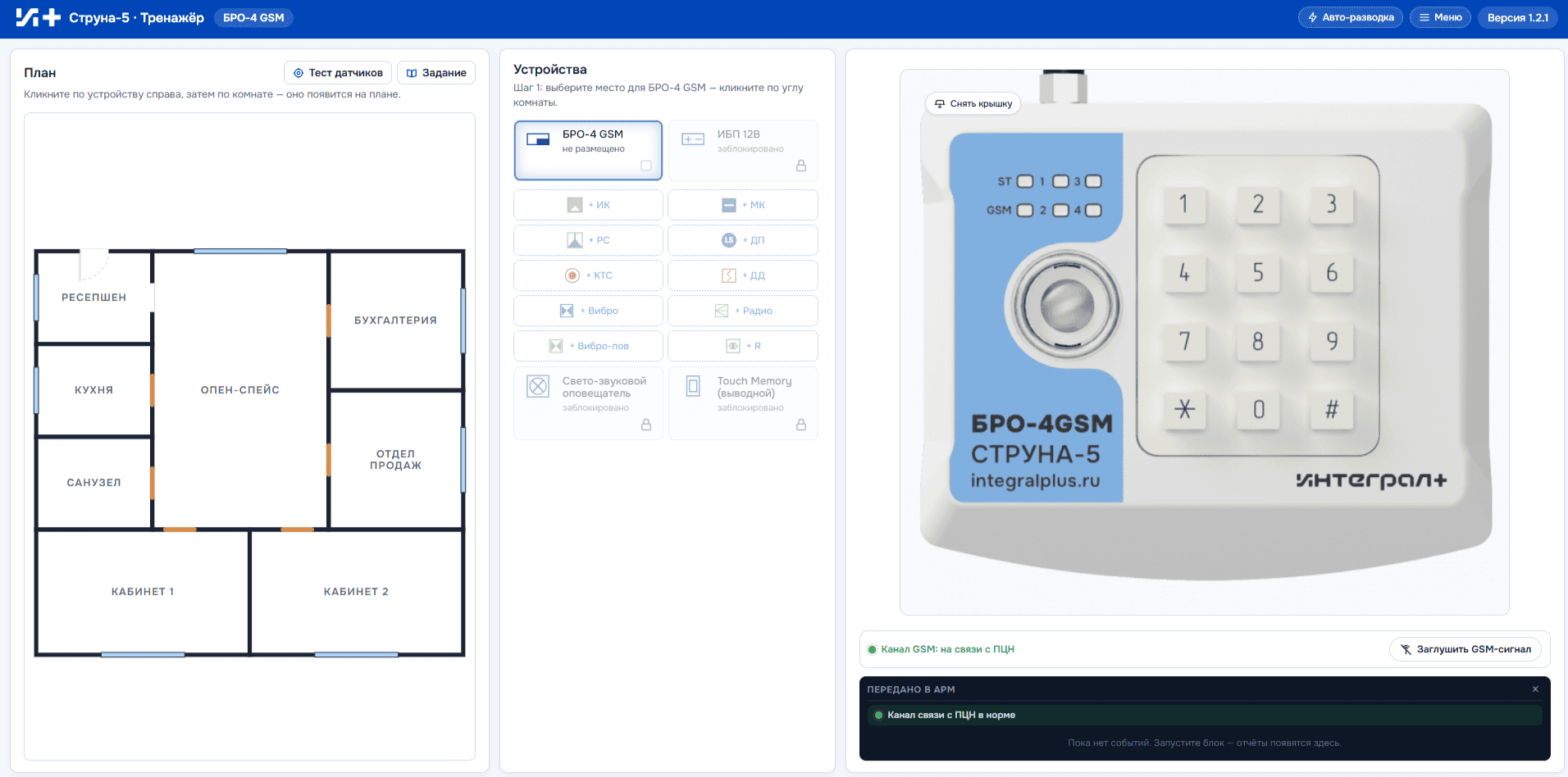1568x777 pixels.
Task: Click the green GSM channel status dot
Action: point(872,650)
